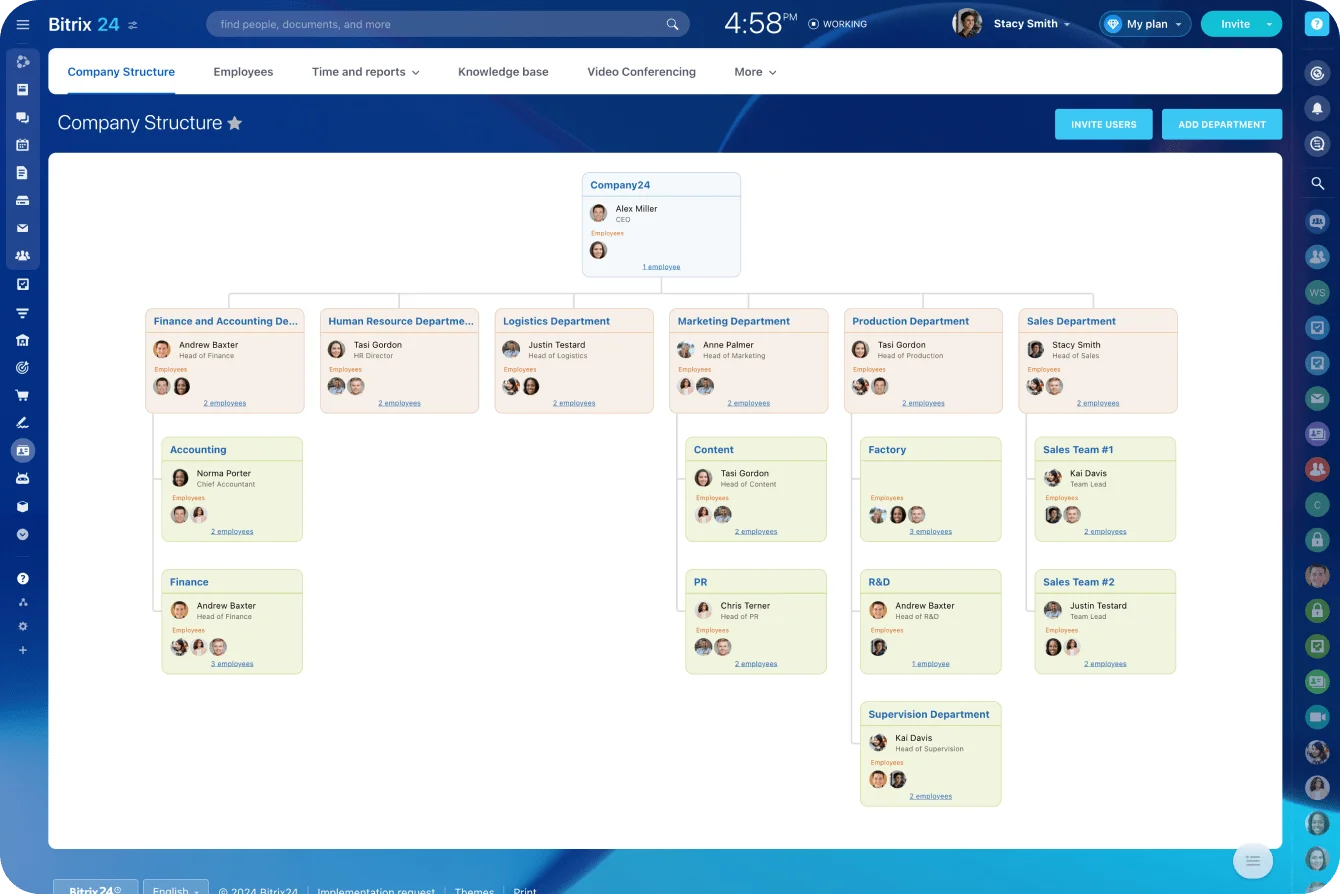Click Stacy Smith's avatar in the header

click(x=967, y=24)
